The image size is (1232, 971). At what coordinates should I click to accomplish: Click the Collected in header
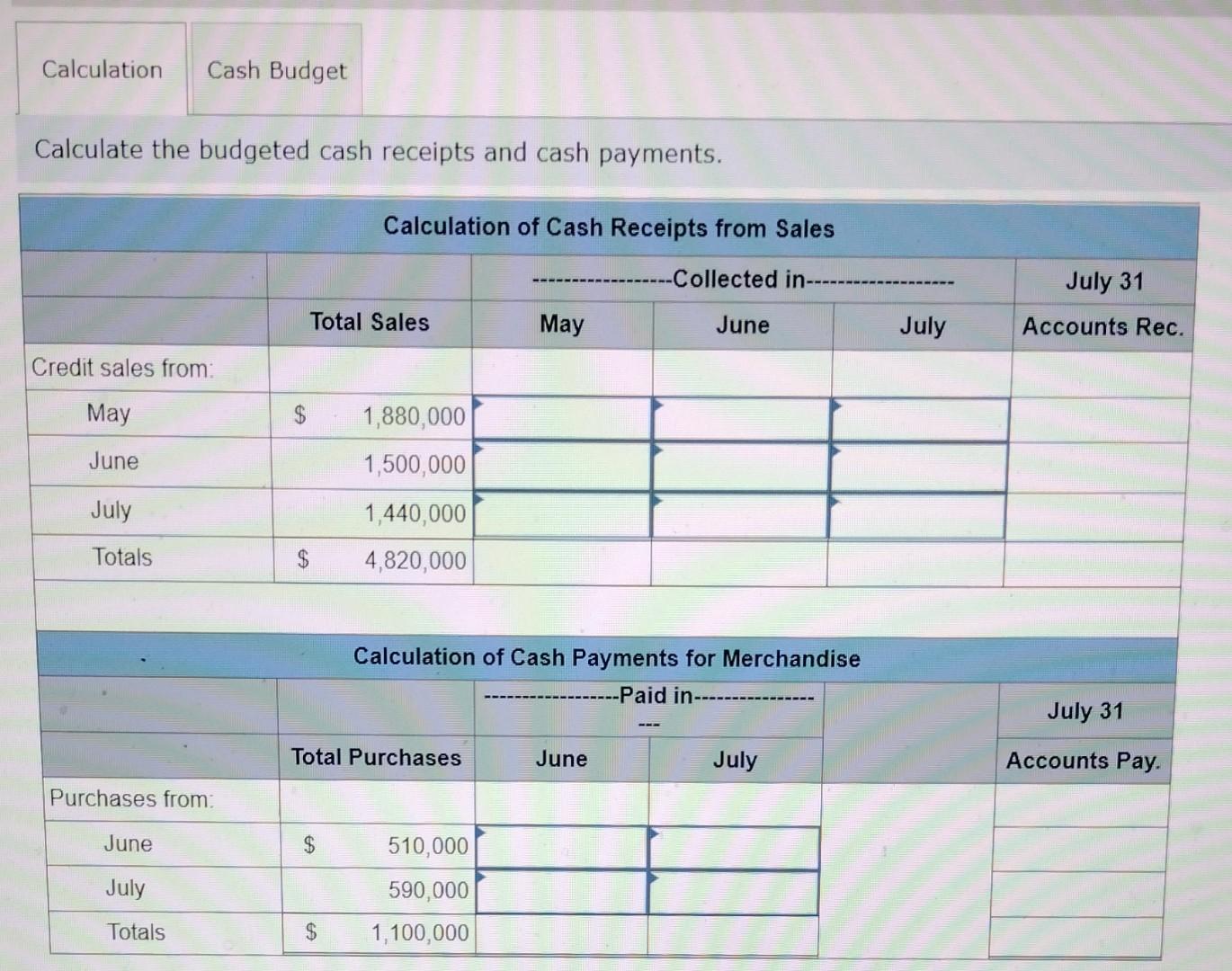[743, 280]
